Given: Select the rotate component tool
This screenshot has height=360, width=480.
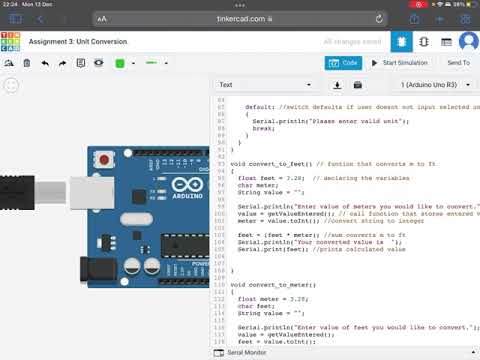Looking at the screenshot, I should (x=9, y=63).
